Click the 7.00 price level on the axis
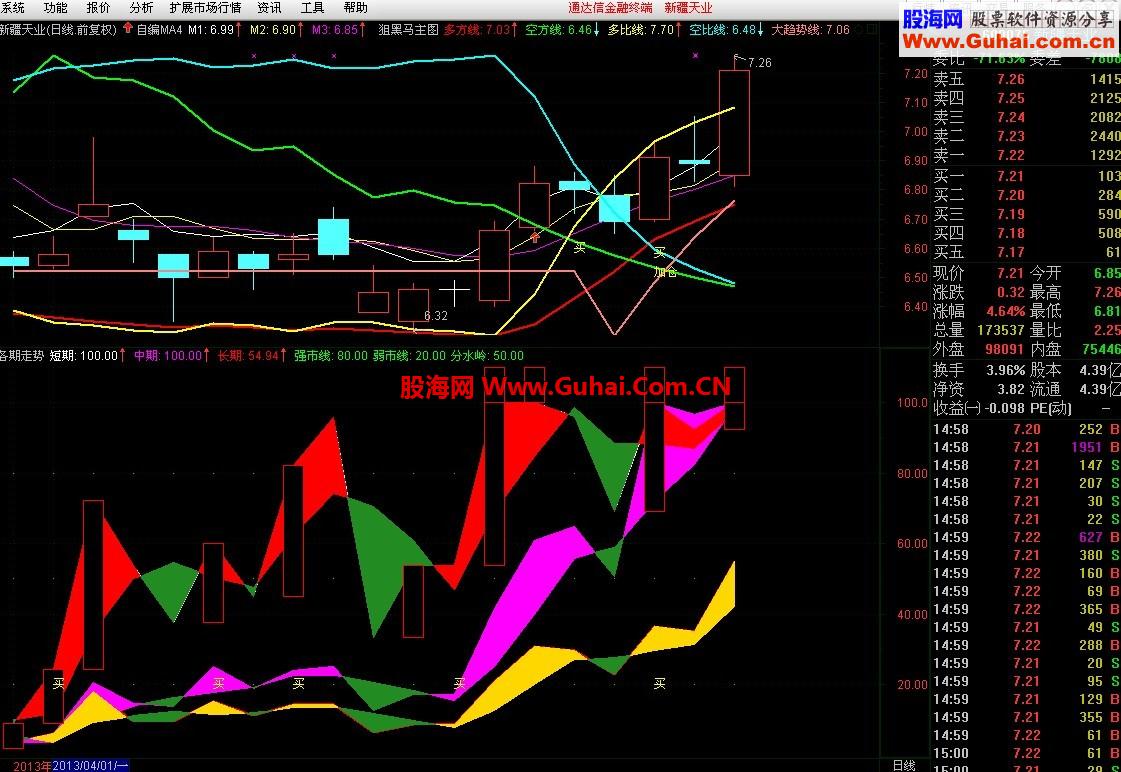Viewport: 1121px width, 772px height. (916, 132)
